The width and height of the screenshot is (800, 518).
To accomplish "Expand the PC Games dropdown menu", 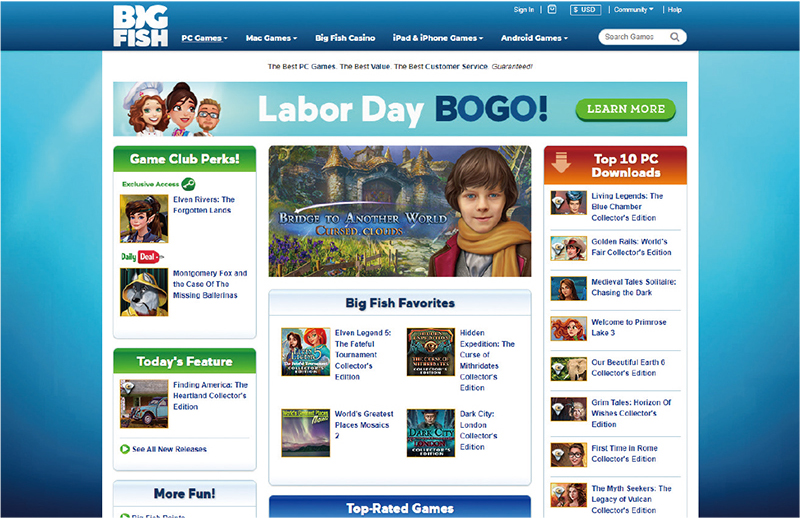I will click(x=205, y=38).
